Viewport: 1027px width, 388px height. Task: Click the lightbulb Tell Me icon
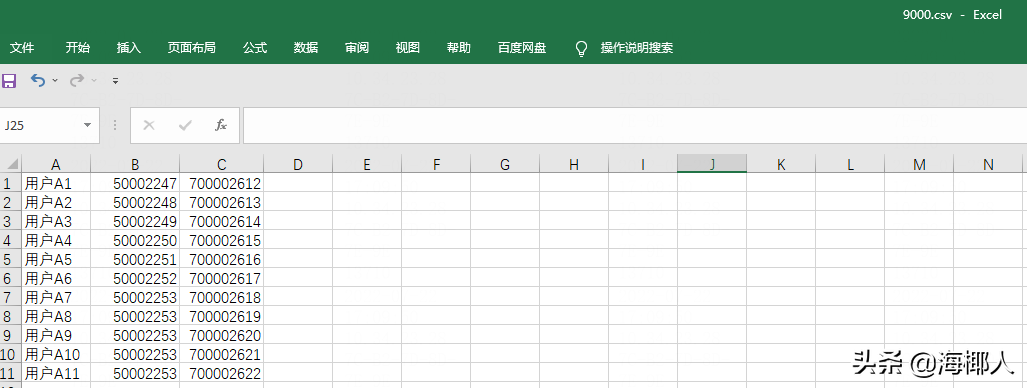click(x=581, y=48)
